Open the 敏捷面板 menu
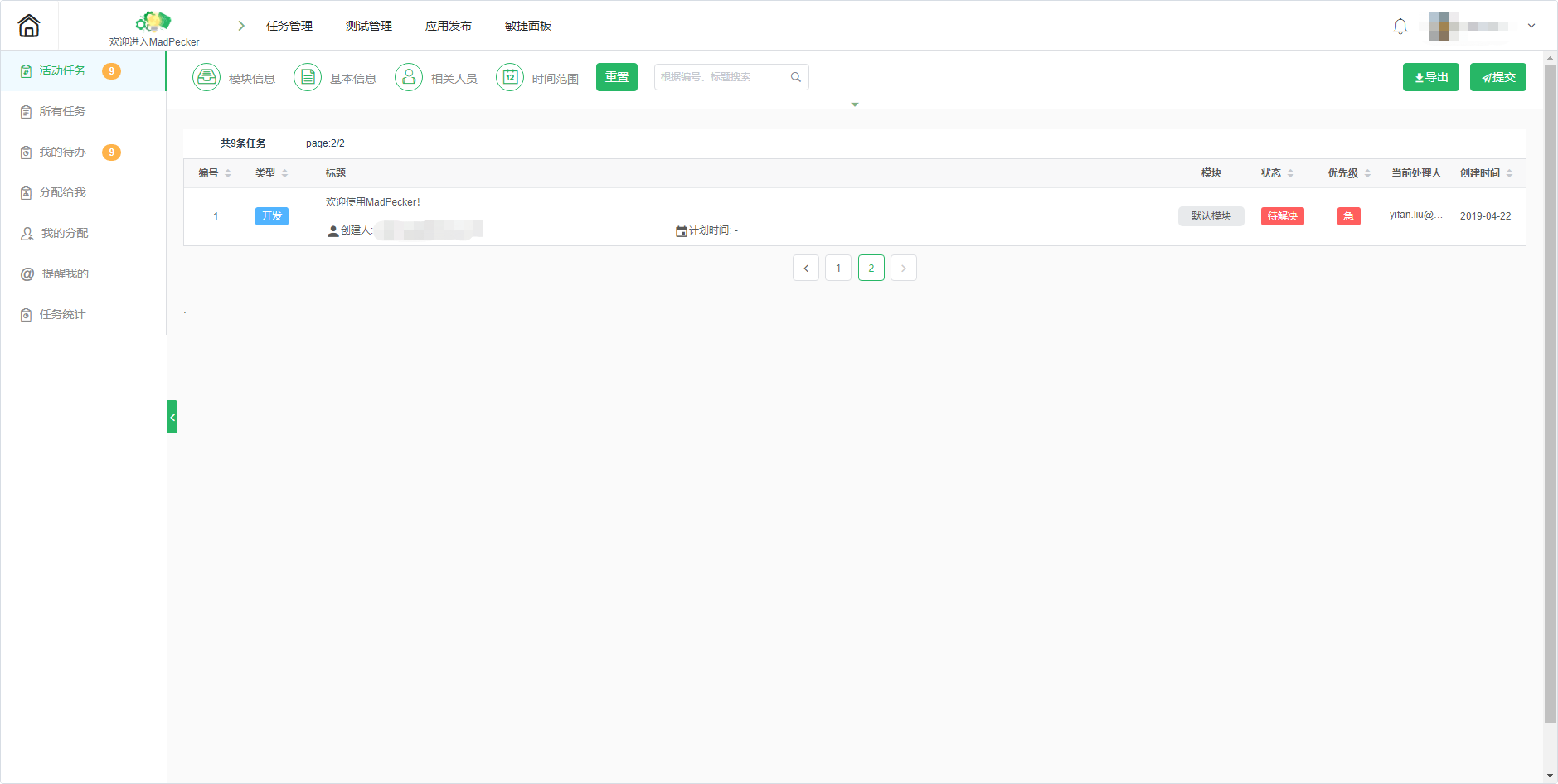The height and width of the screenshot is (784, 1558). [x=528, y=26]
